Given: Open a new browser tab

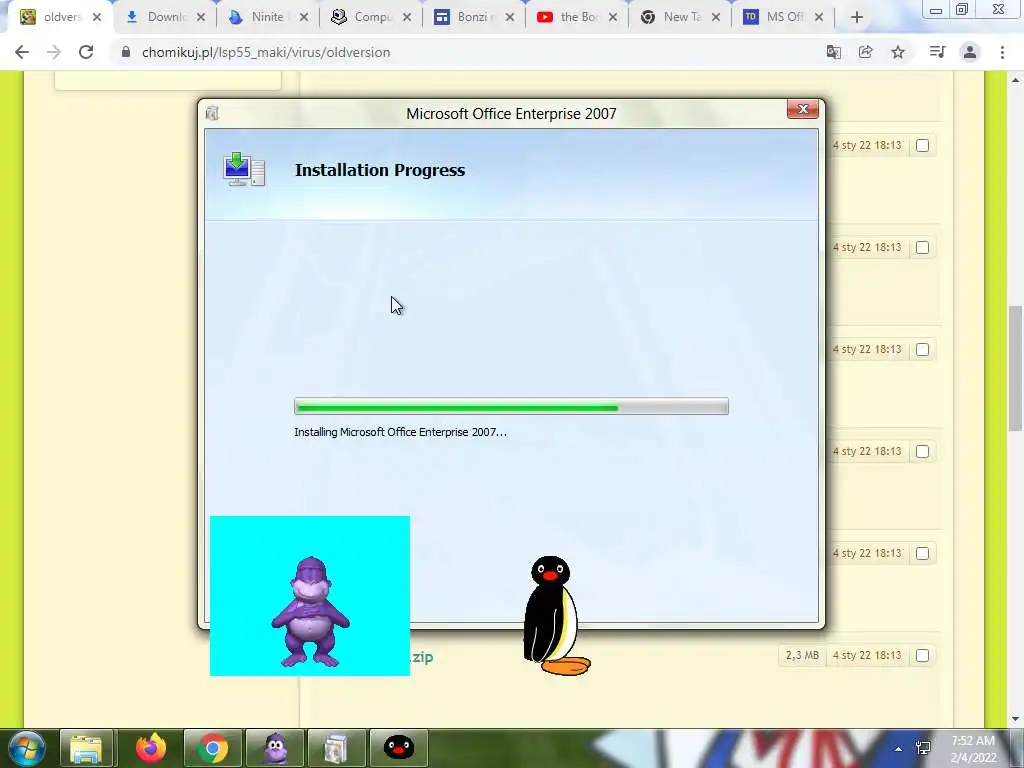Looking at the screenshot, I should tap(857, 18).
